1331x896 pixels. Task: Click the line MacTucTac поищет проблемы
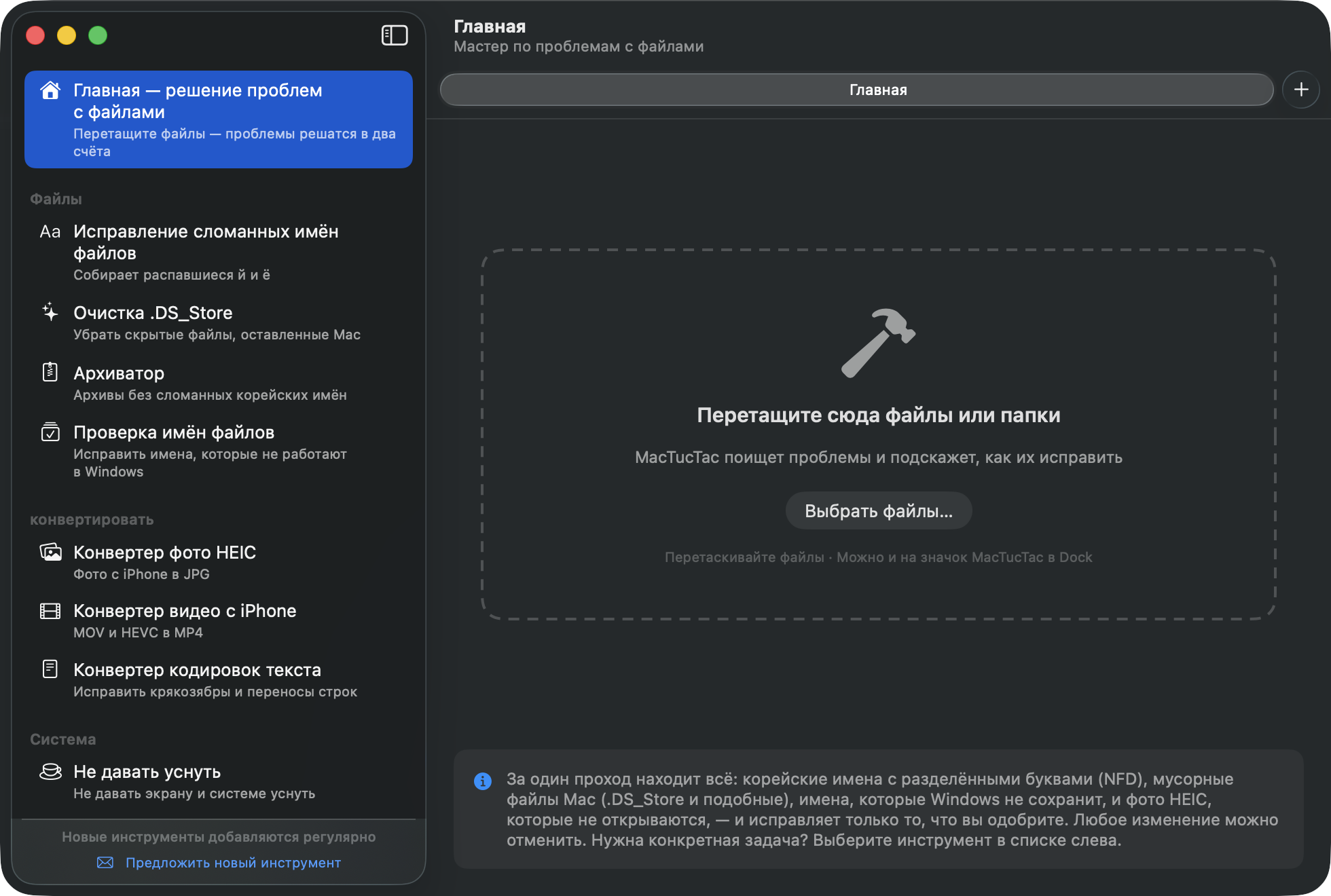point(879,457)
